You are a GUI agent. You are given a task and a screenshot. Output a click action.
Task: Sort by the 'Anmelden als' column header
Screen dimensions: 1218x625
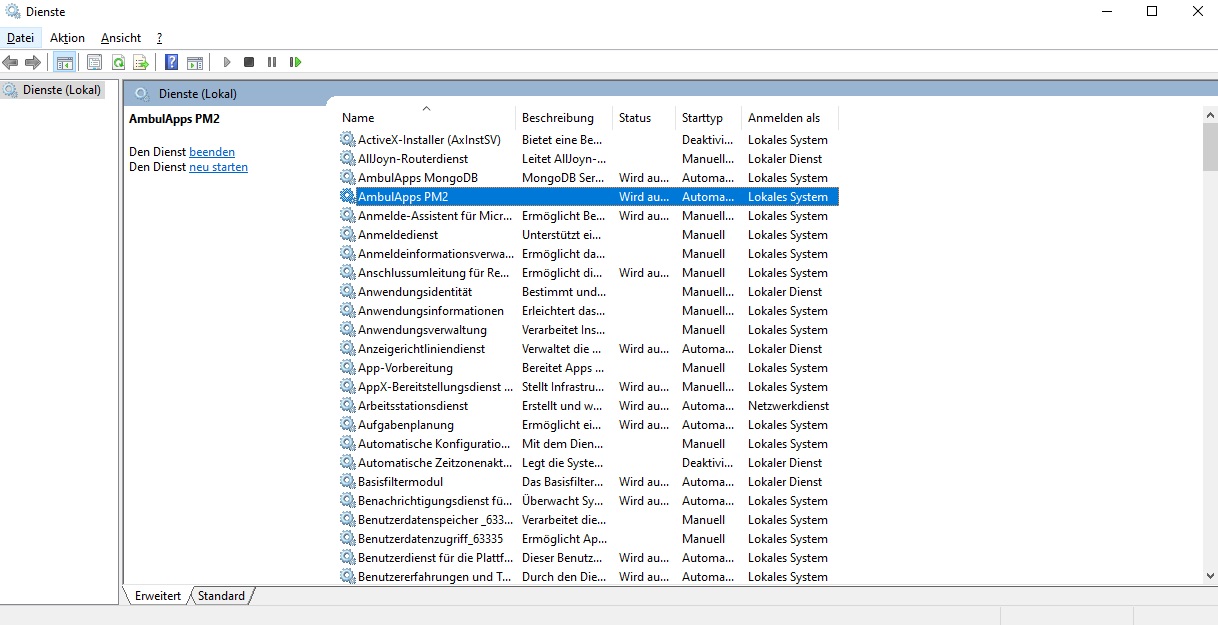pyautogui.click(x=790, y=118)
